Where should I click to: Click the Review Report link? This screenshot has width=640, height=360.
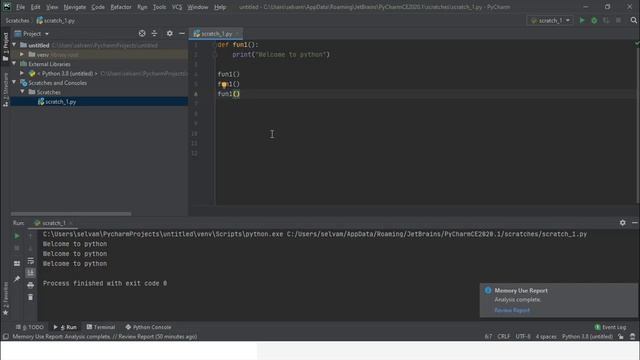pyautogui.click(x=512, y=310)
